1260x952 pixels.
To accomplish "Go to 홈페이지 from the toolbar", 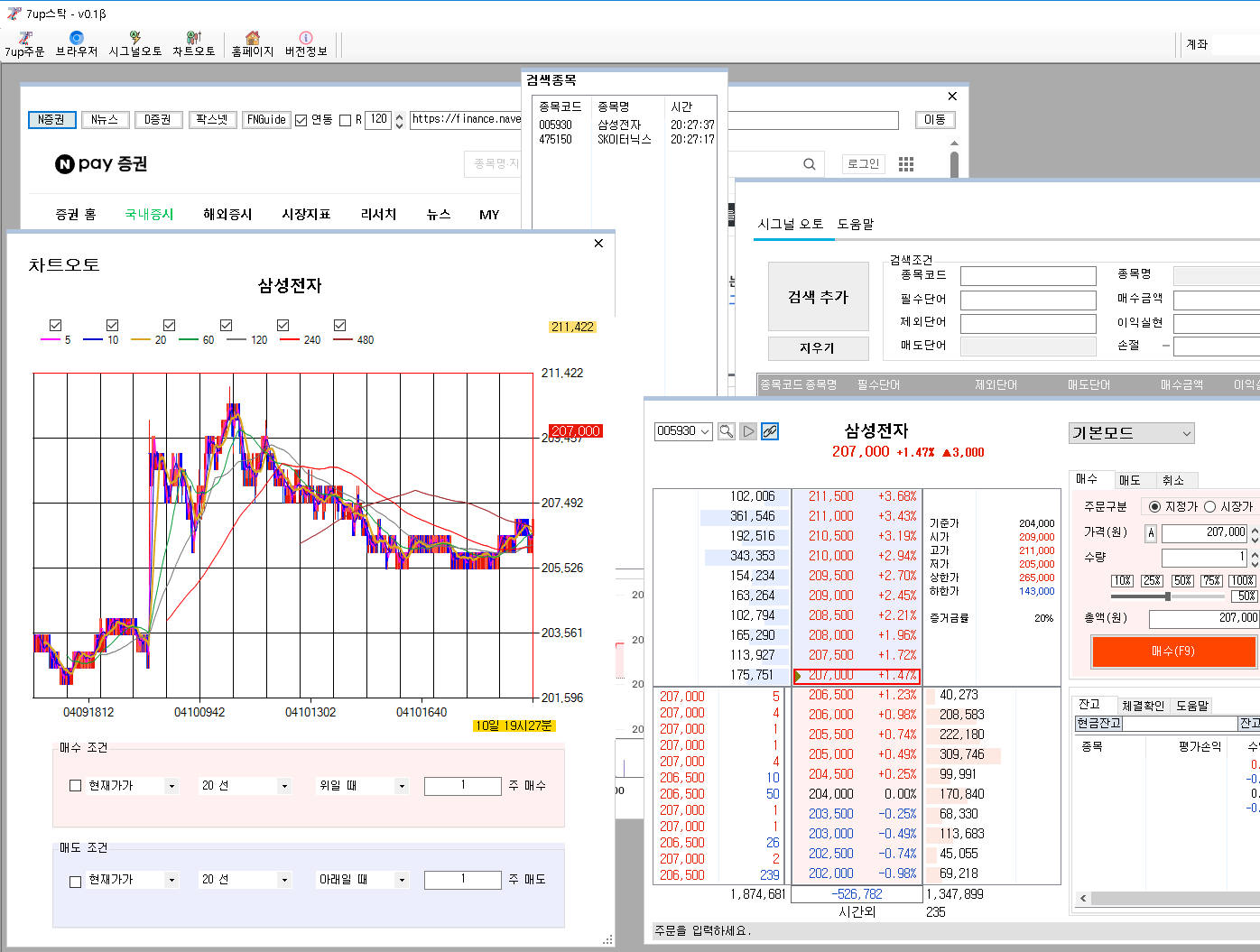I will 253,44.
